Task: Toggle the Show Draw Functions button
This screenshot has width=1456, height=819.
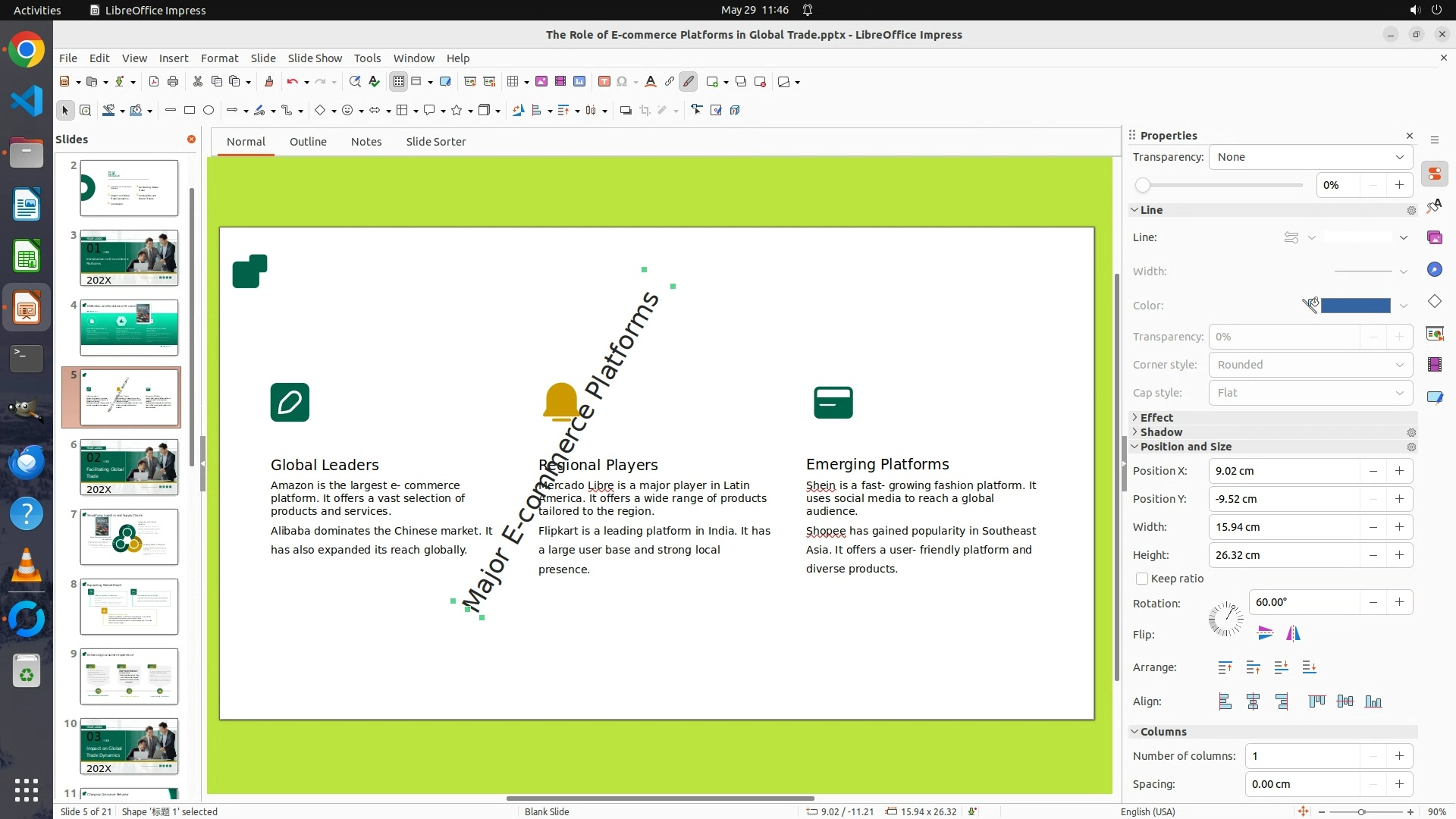Action: pyautogui.click(x=689, y=82)
